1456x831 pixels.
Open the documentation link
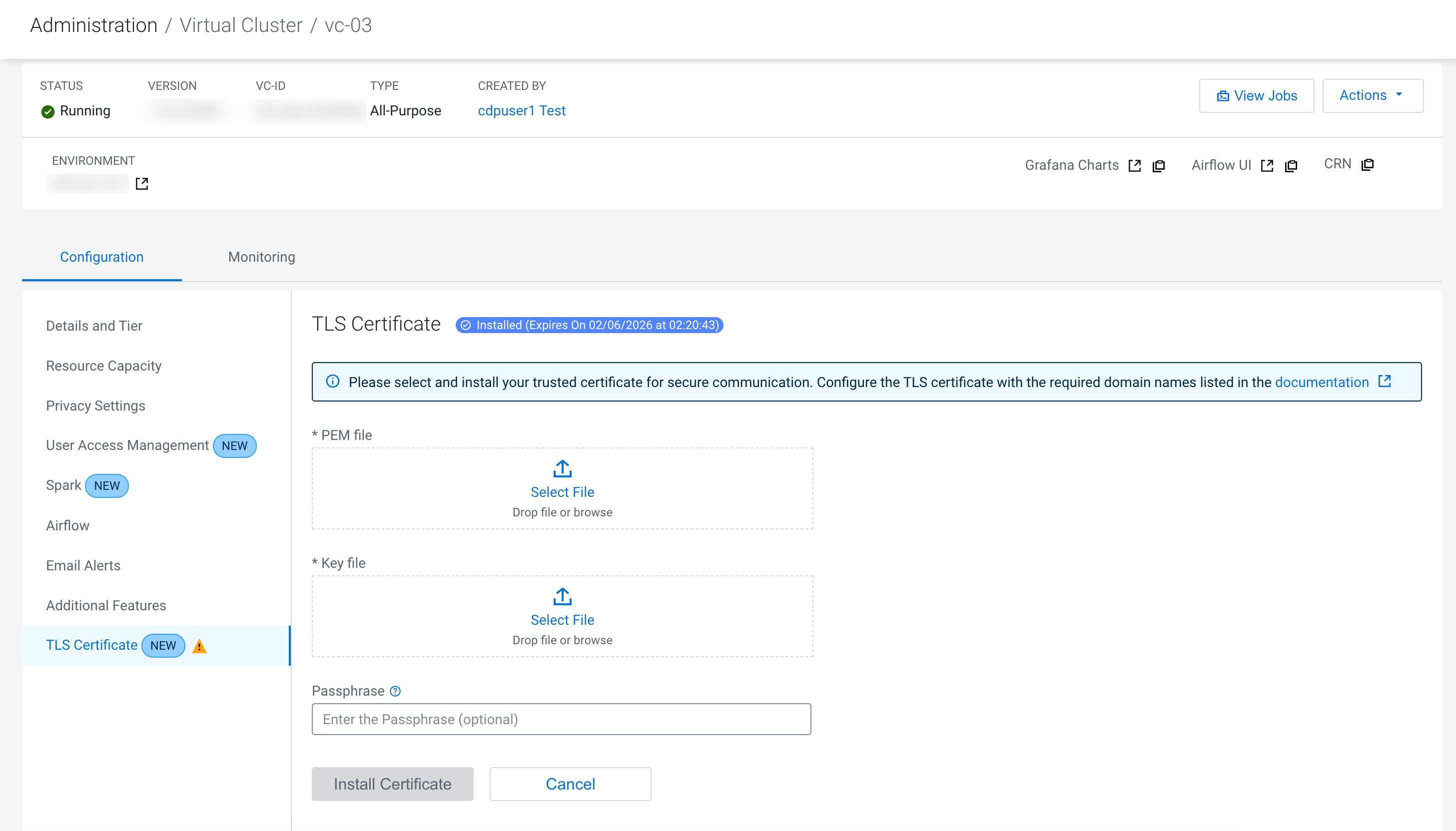pyautogui.click(x=1321, y=382)
